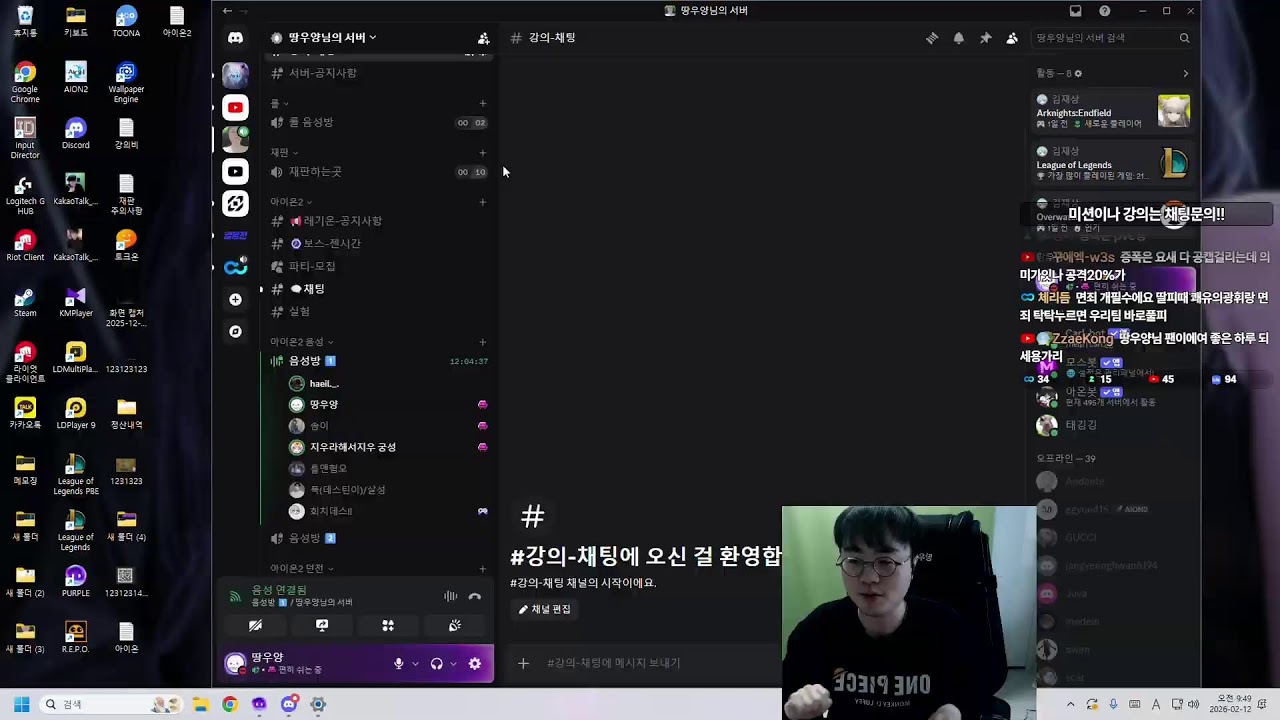Screen dimensions: 1280x720
Task: Open Windows Start button
Action: tap(22, 704)
